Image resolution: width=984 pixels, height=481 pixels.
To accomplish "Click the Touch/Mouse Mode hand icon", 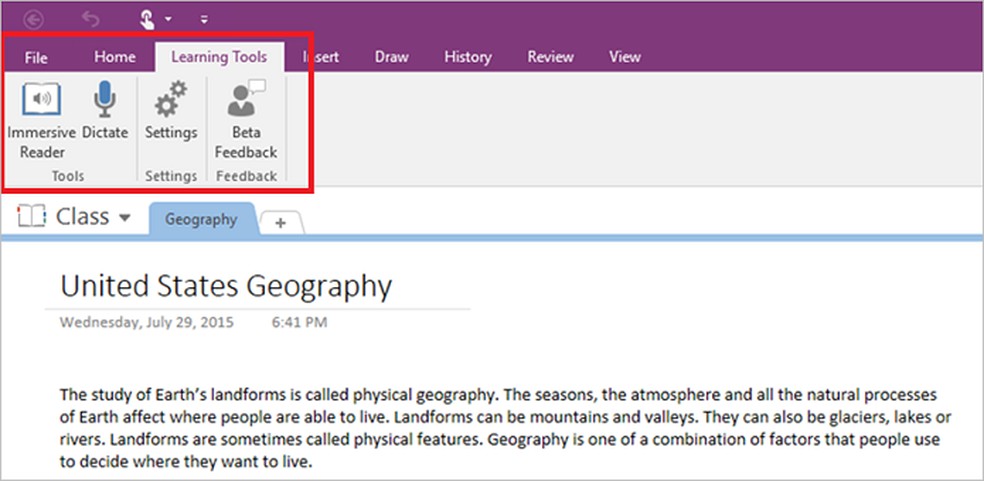I will pyautogui.click(x=147, y=18).
